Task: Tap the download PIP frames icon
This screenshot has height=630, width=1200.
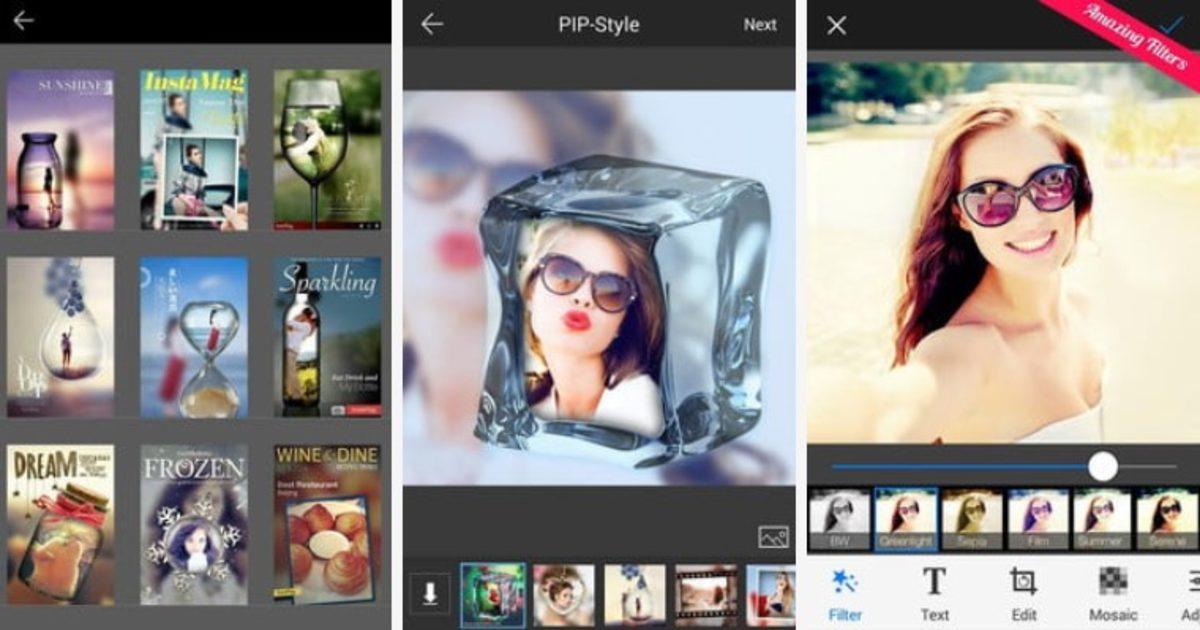Action: pyautogui.click(x=430, y=594)
